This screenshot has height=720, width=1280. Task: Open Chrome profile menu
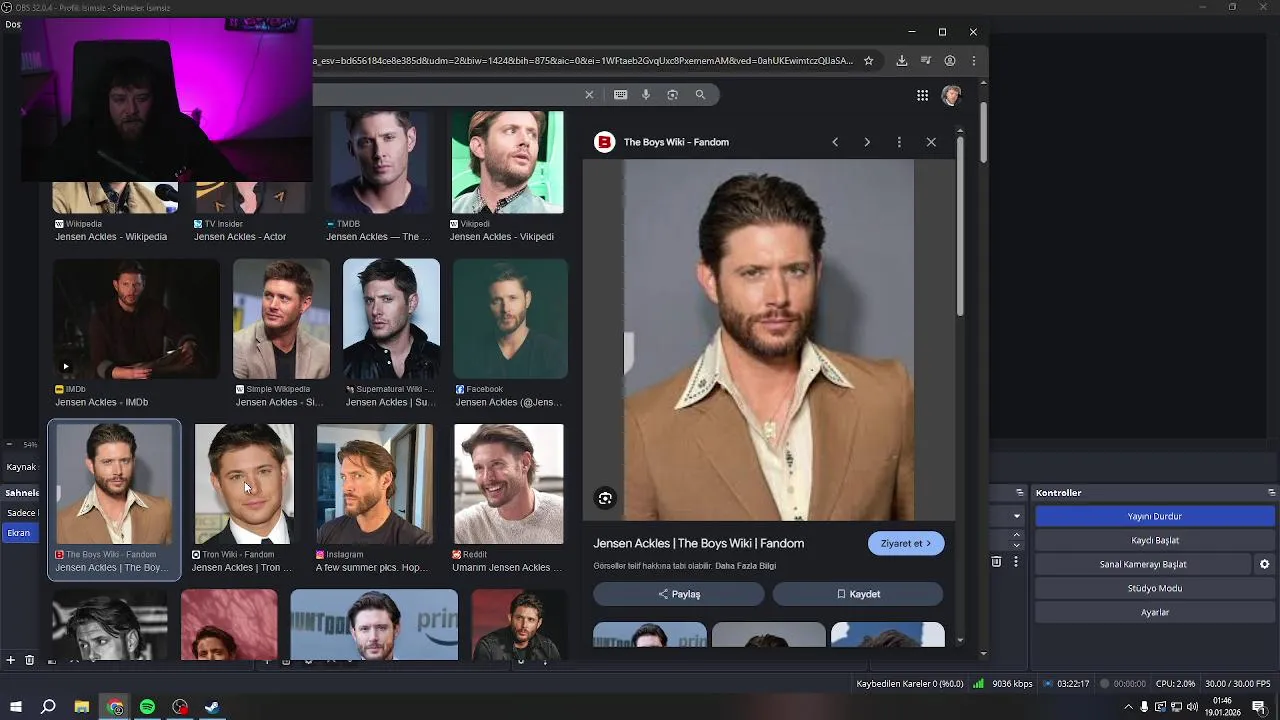click(x=950, y=61)
